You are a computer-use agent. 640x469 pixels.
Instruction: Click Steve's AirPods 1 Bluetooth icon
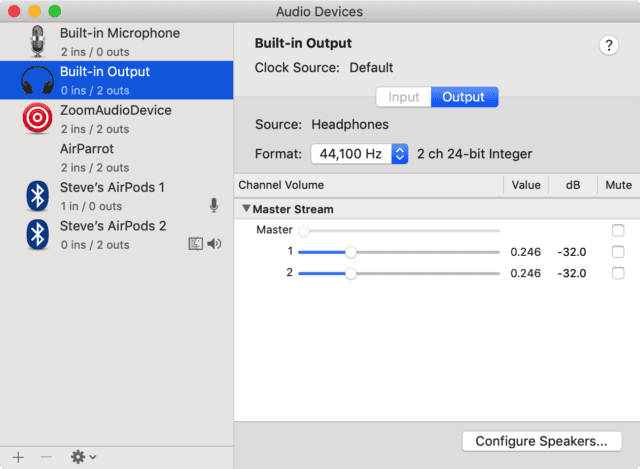[x=38, y=196]
